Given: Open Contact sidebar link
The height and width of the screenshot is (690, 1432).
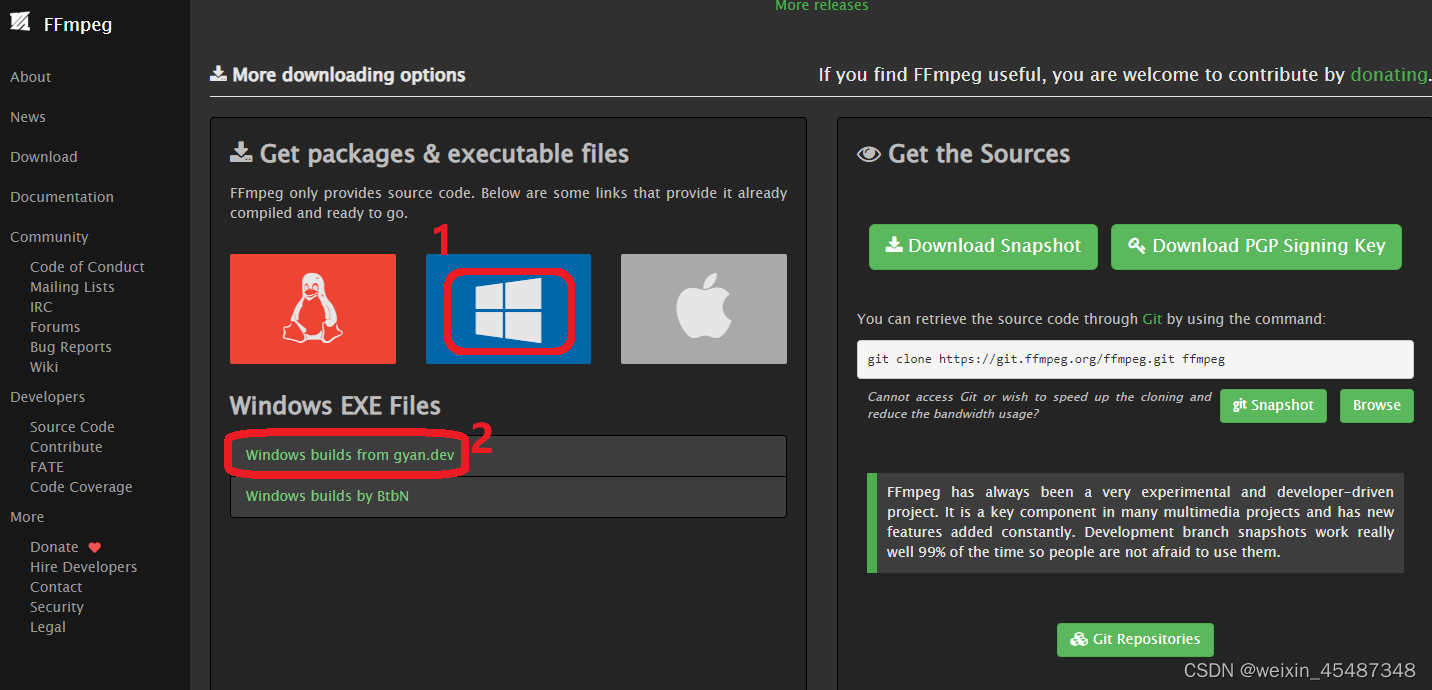Looking at the screenshot, I should [x=56, y=587].
